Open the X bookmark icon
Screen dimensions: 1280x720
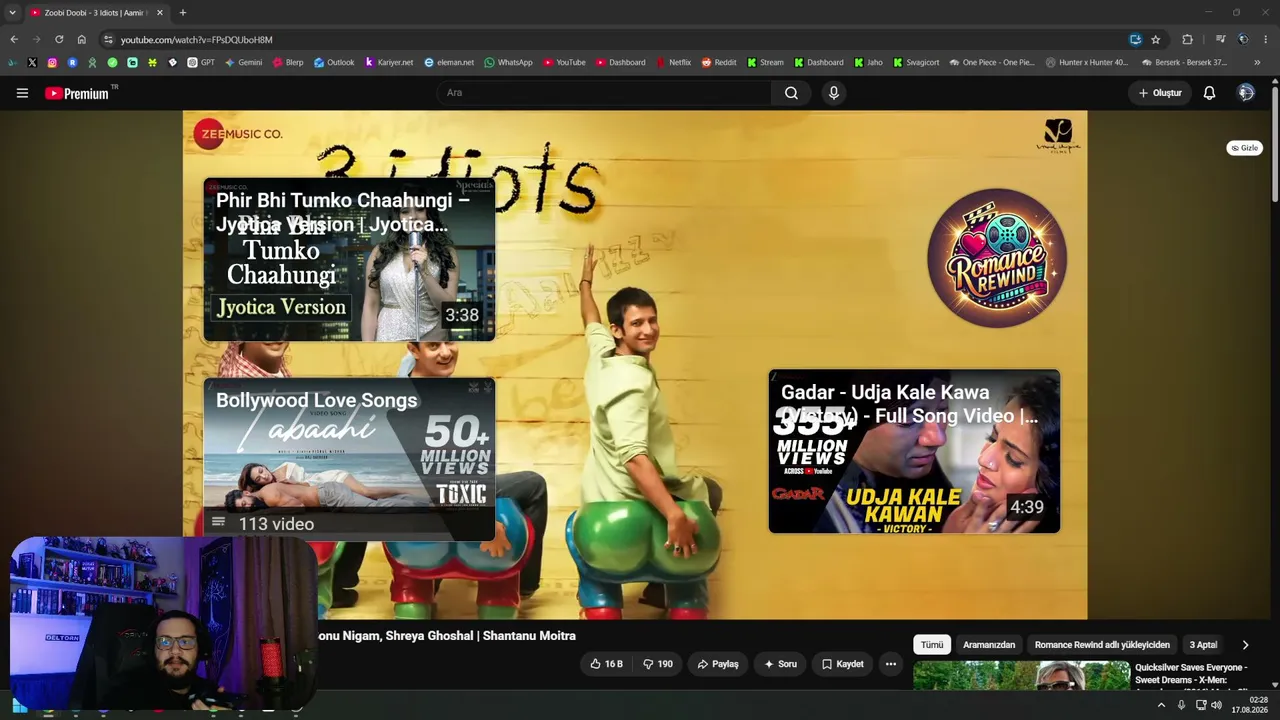[x=32, y=62]
